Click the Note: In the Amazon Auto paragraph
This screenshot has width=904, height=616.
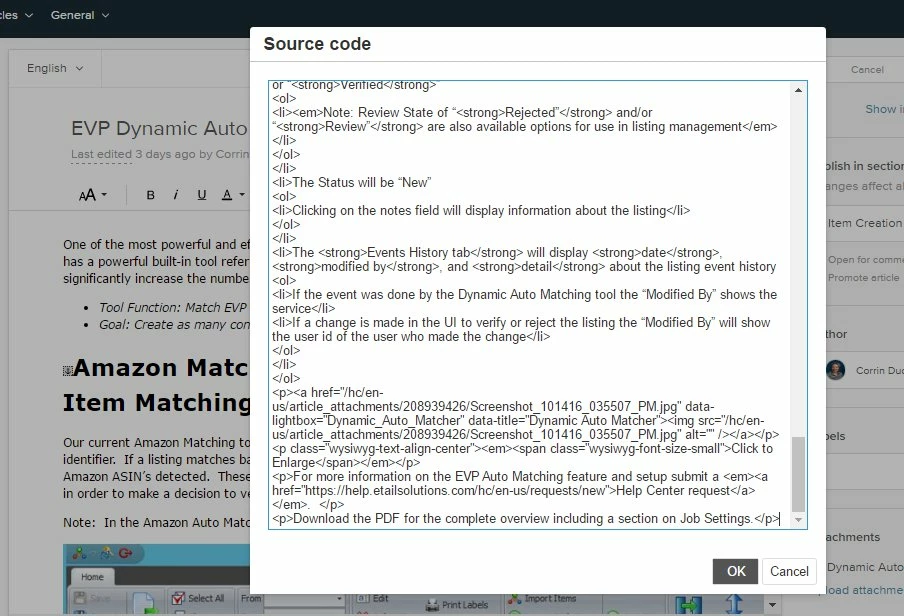156,523
